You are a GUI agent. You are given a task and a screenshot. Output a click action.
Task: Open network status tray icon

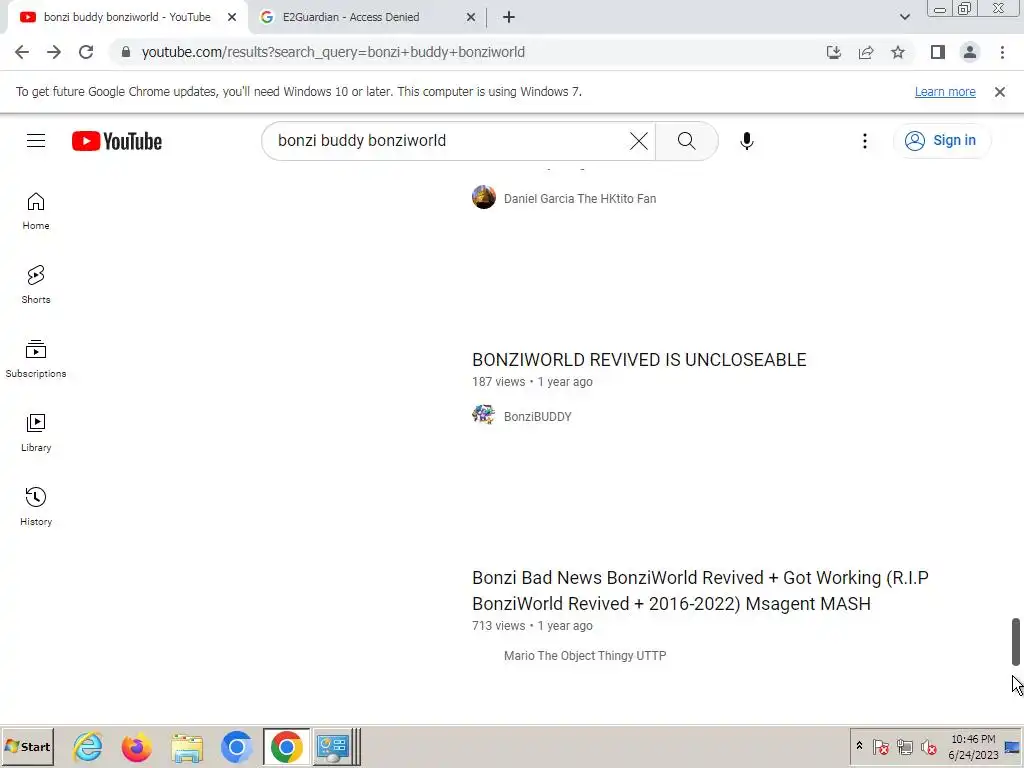coord(904,746)
